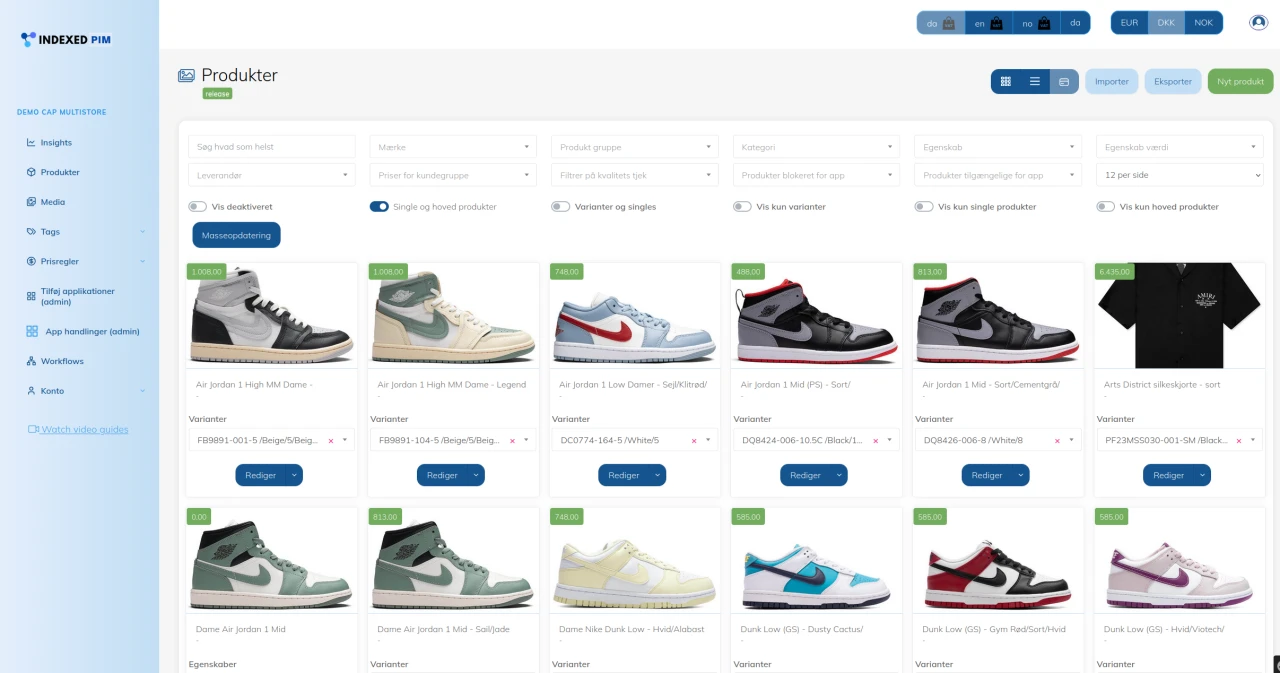Open the user profile avatar icon
1280x673 pixels.
click(1258, 23)
